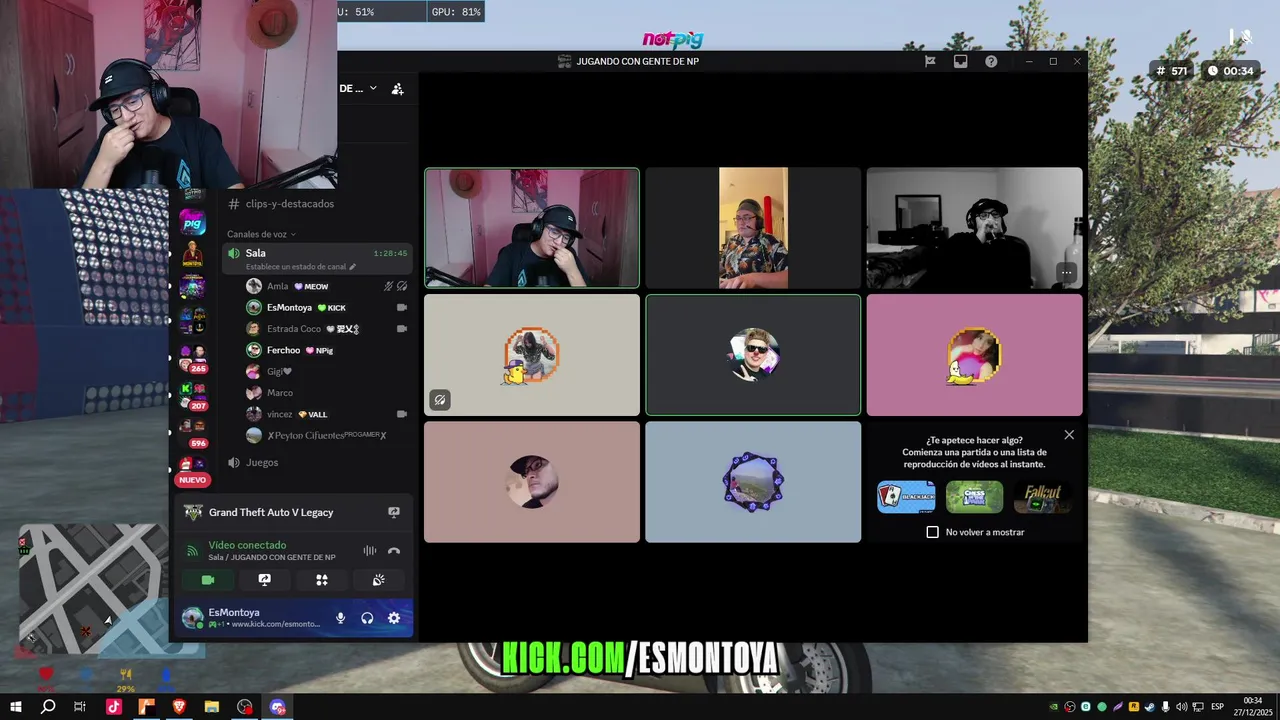The width and height of the screenshot is (1280, 720).
Task: Click the muted mic icon next to Amla
Action: click(x=388, y=286)
